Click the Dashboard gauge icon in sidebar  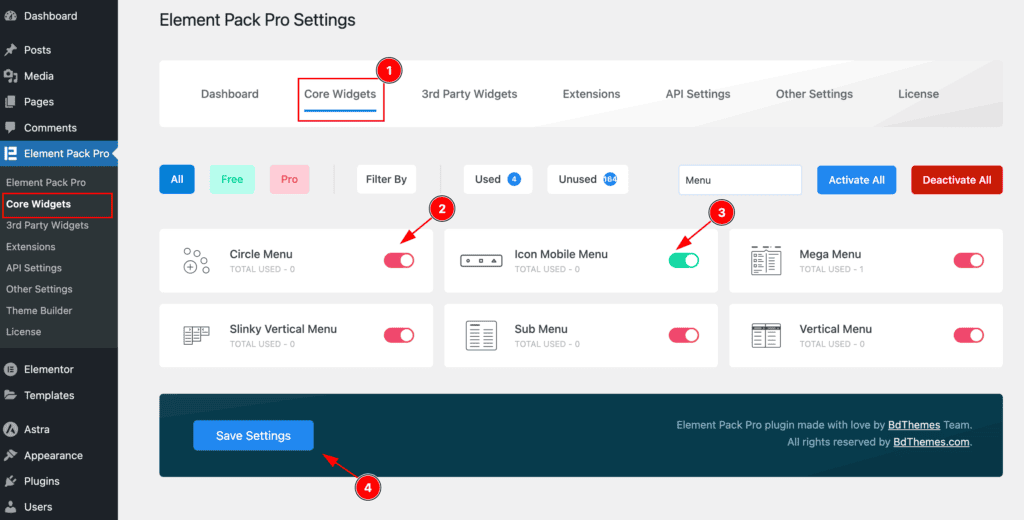[10, 16]
